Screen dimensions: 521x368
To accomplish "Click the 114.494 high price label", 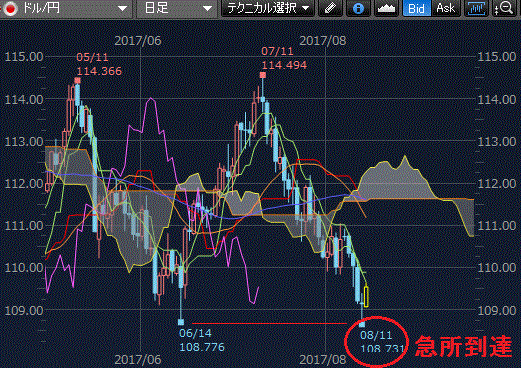I will pos(284,65).
